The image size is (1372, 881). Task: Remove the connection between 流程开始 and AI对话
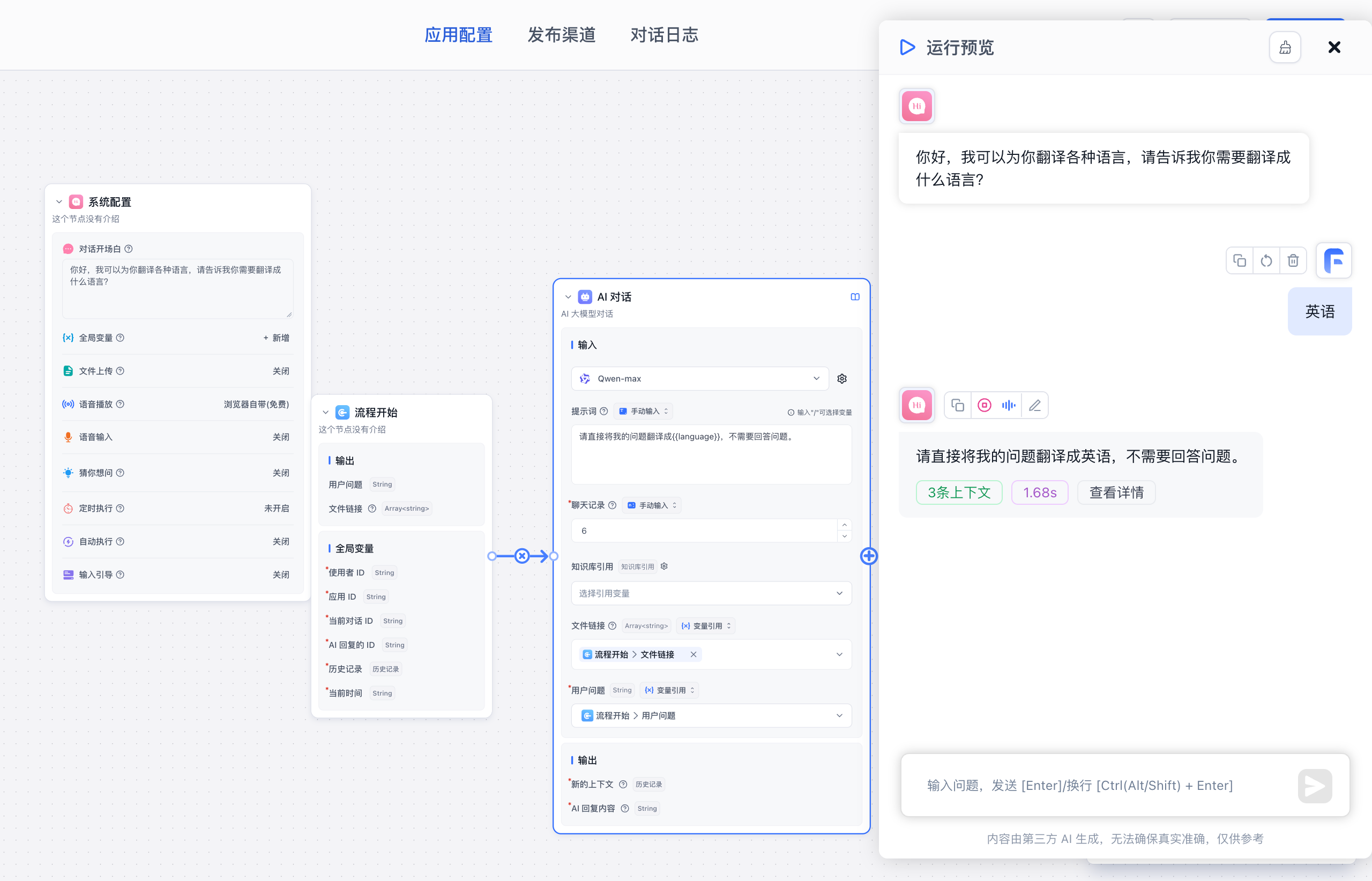523,556
